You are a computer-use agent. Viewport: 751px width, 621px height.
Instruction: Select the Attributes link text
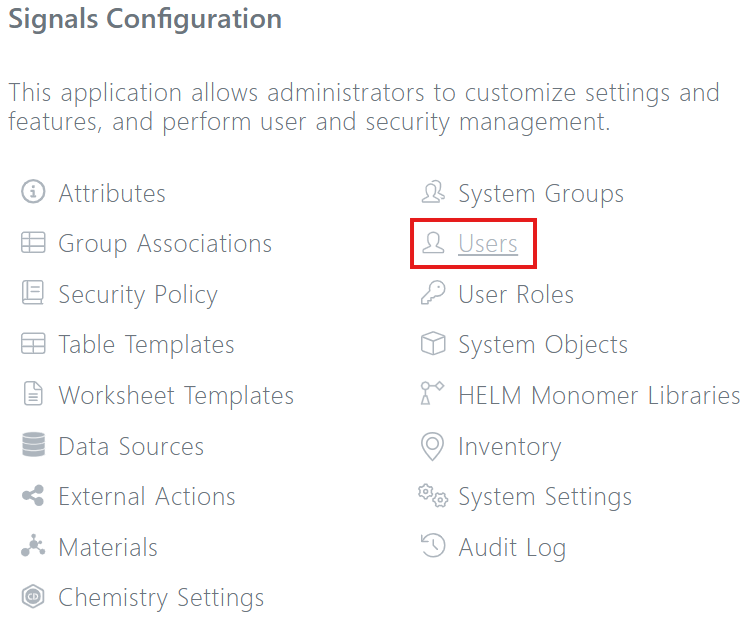[x=112, y=193]
